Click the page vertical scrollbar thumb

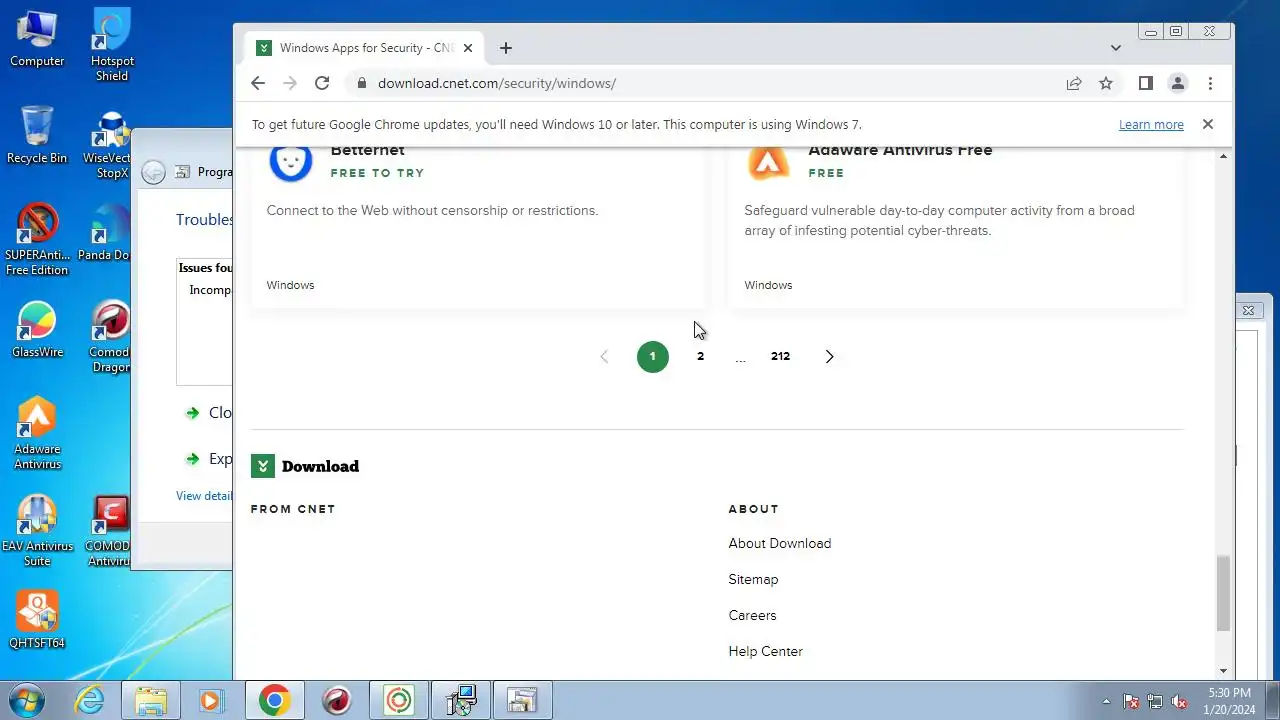coord(1223,594)
